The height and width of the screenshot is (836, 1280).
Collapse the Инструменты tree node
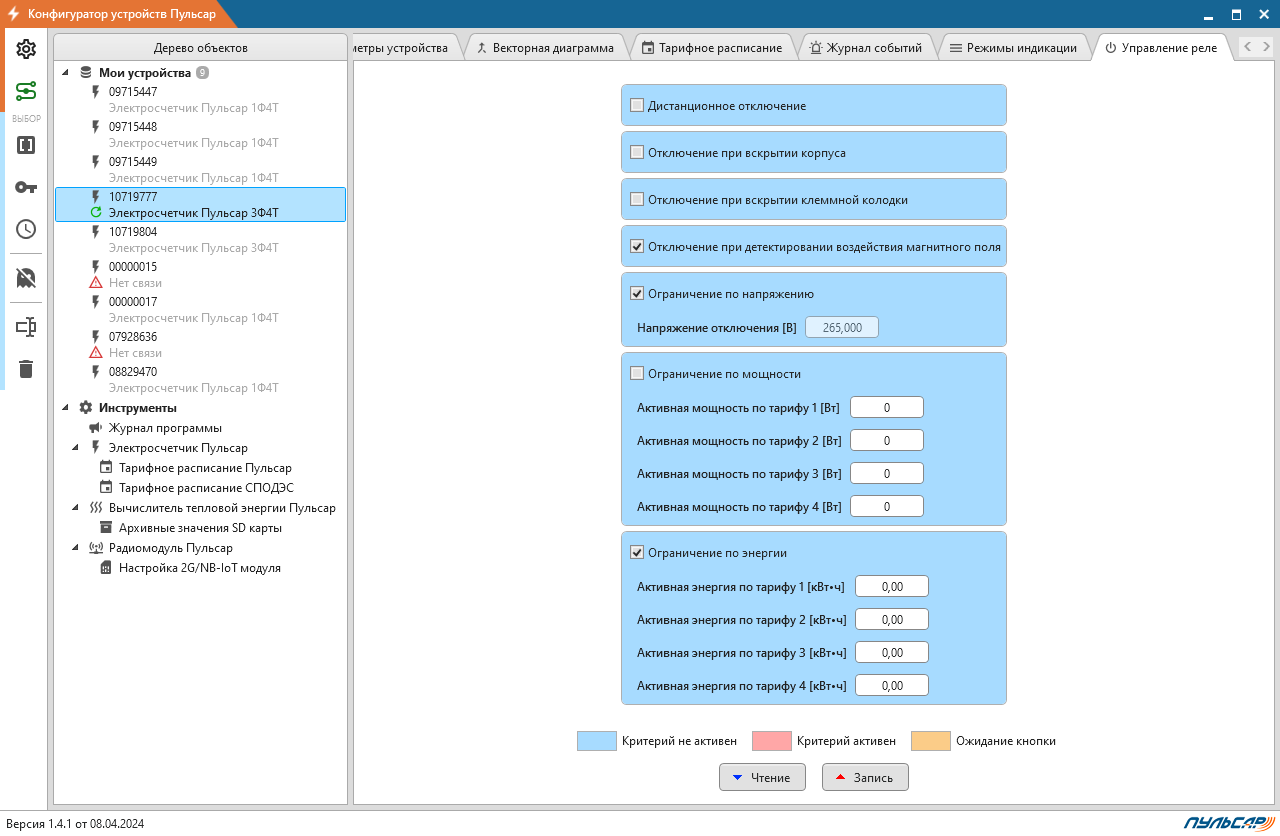[66, 408]
